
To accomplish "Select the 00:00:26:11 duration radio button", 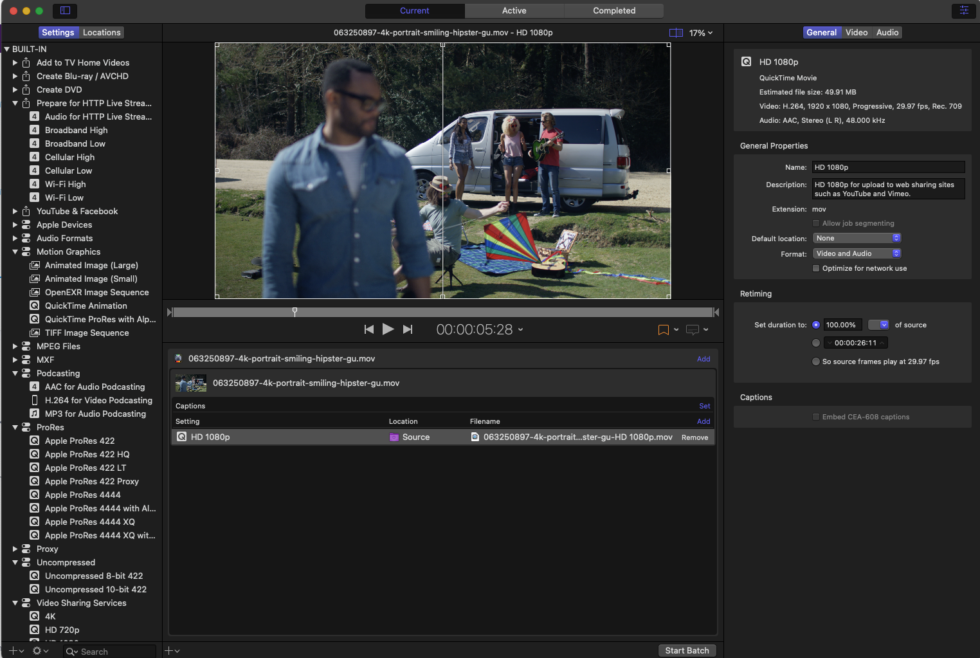I will (816, 342).
